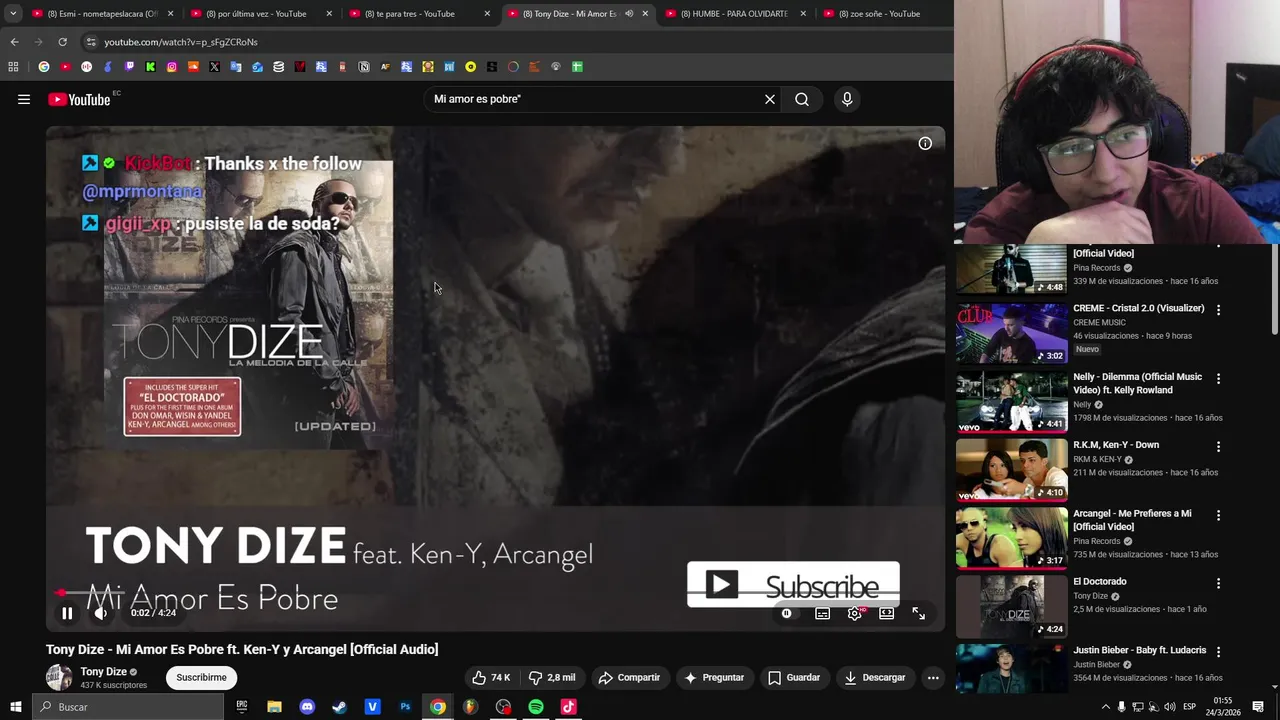Viewport: 1280px width, 720px height.
Task: Open Discord from the taskbar
Action: click(307, 707)
